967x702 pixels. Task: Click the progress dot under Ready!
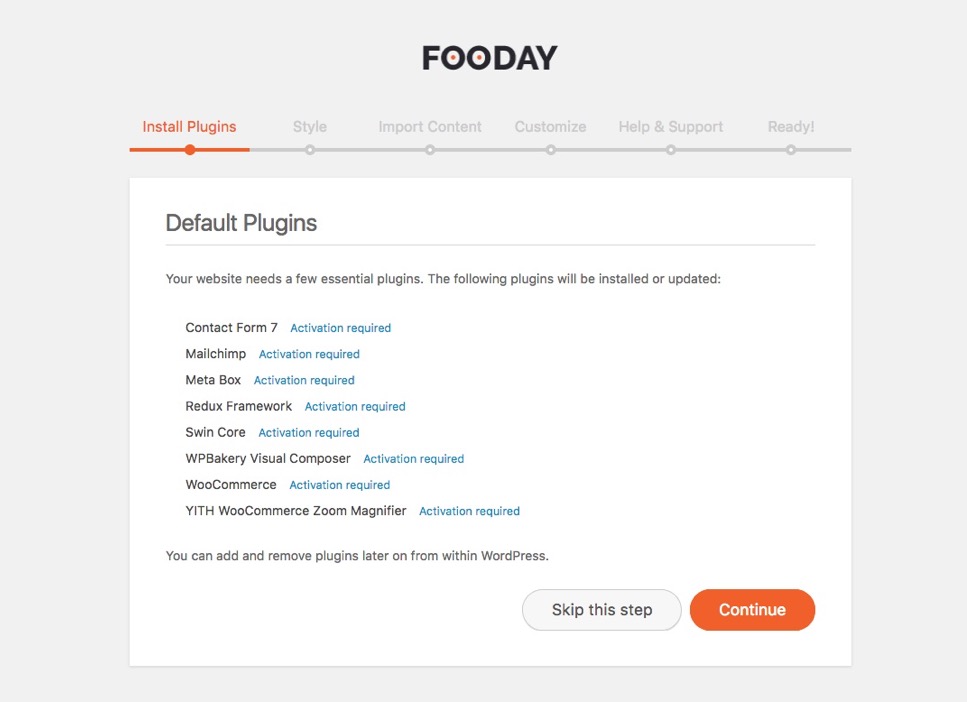[x=791, y=149]
